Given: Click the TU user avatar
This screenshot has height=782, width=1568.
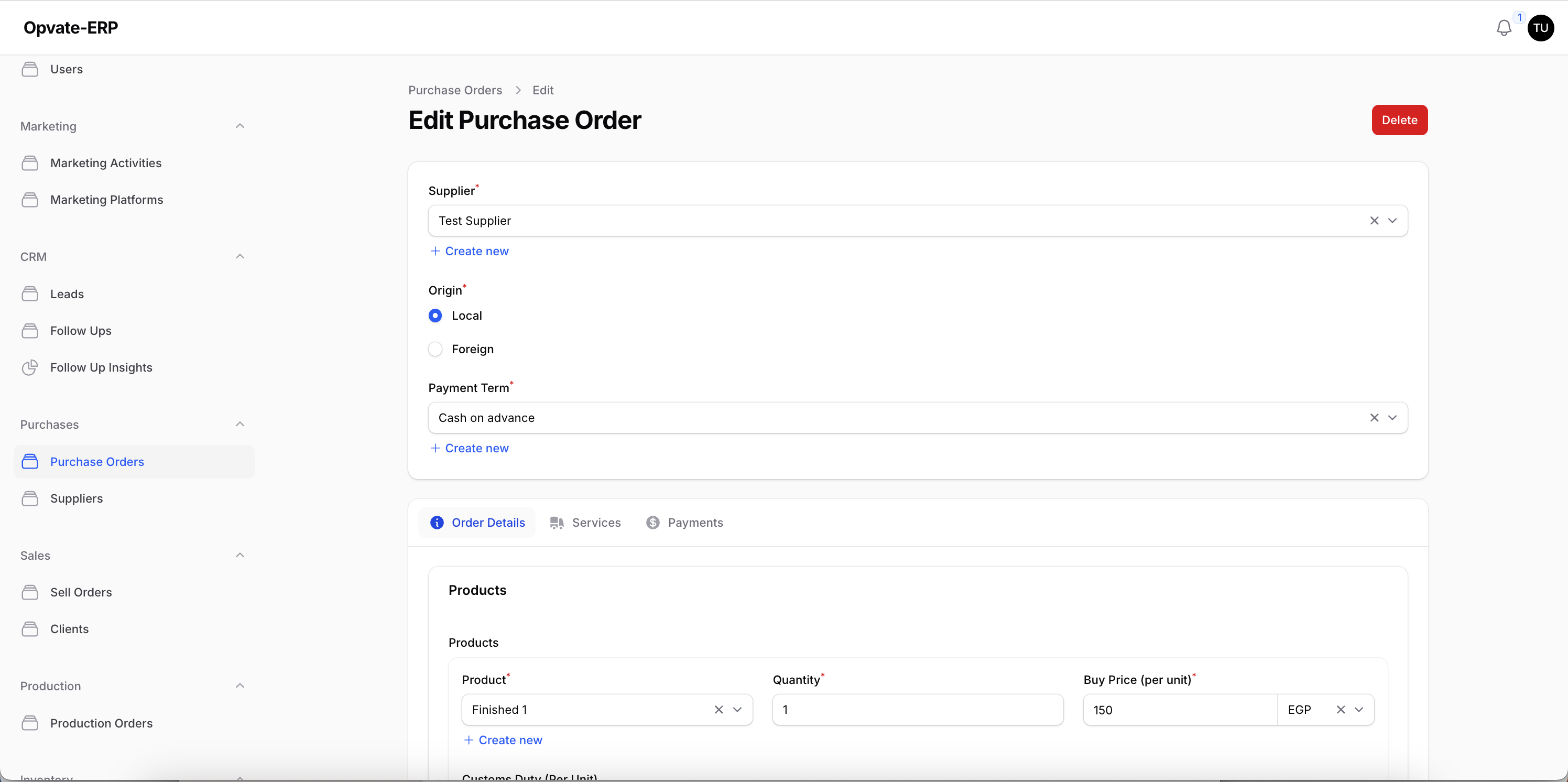Looking at the screenshot, I should (1540, 28).
